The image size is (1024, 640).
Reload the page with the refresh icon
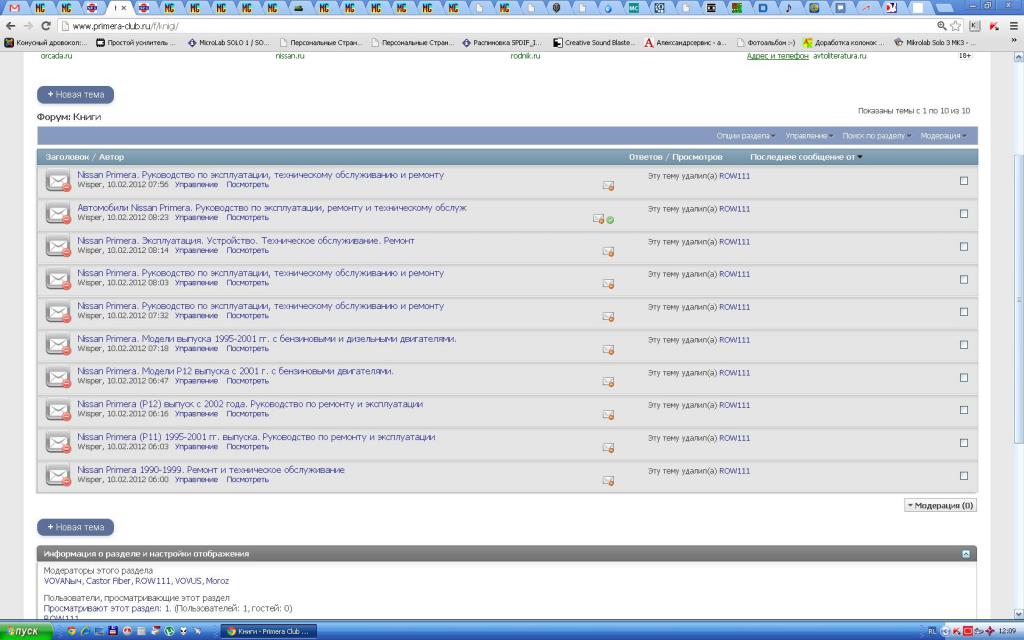pos(46,26)
